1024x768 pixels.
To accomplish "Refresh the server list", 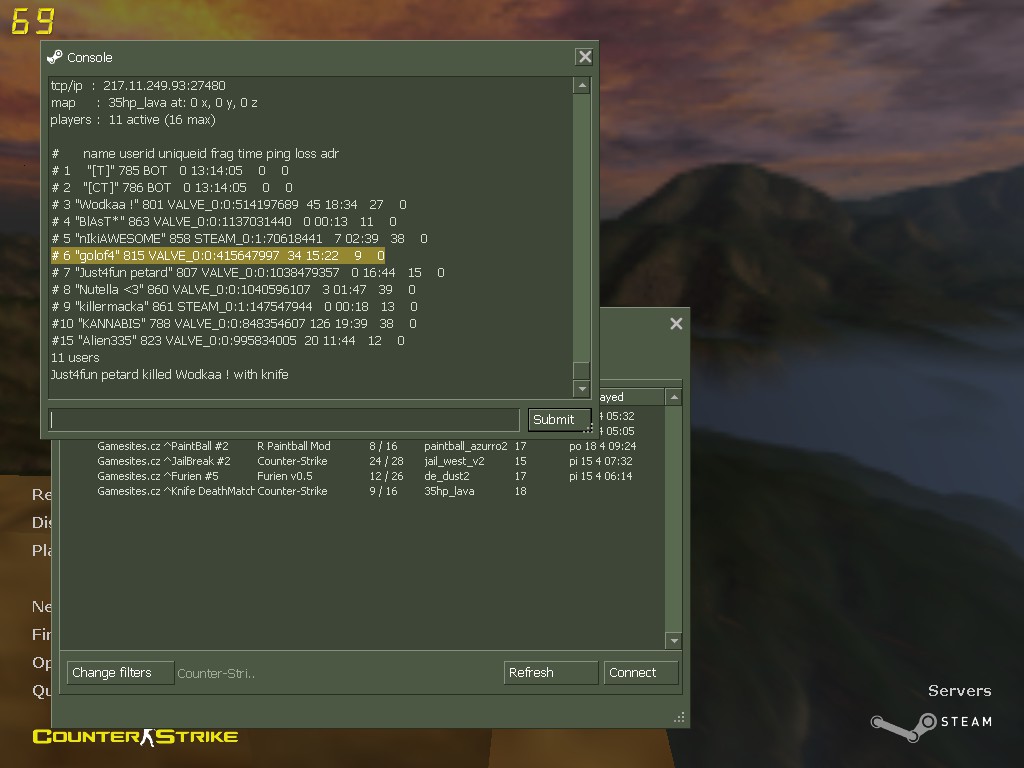I will click(551, 673).
